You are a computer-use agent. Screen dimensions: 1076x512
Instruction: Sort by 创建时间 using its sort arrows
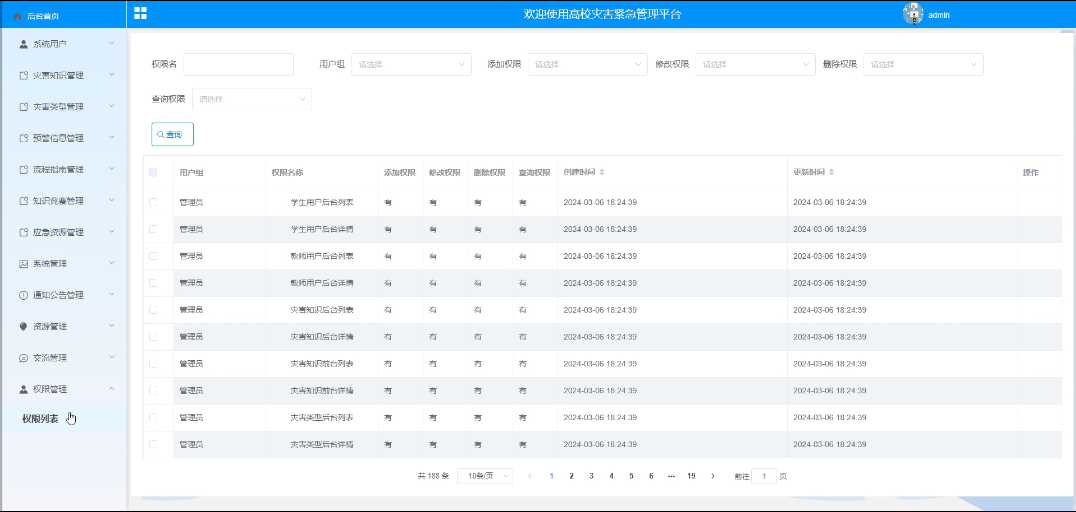[x=602, y=172]
